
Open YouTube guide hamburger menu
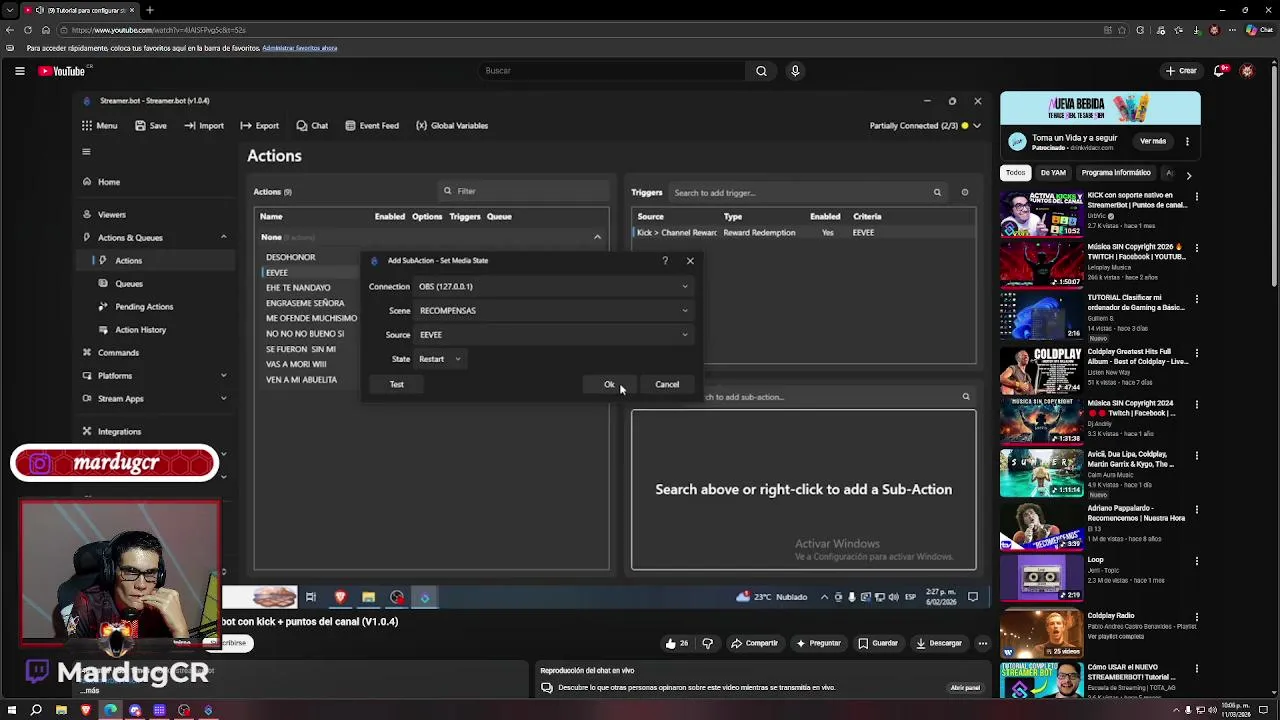19,71
